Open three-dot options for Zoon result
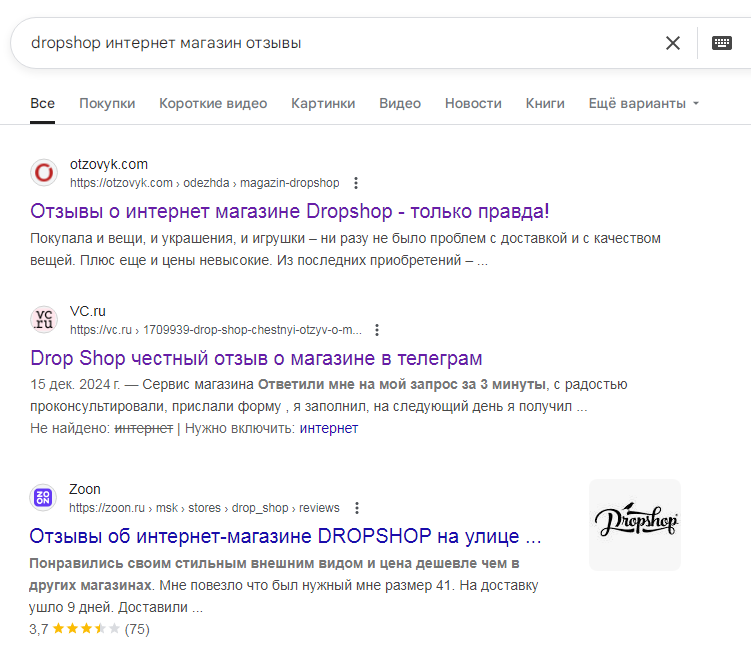The image size is (751, 652). (357, 508)
